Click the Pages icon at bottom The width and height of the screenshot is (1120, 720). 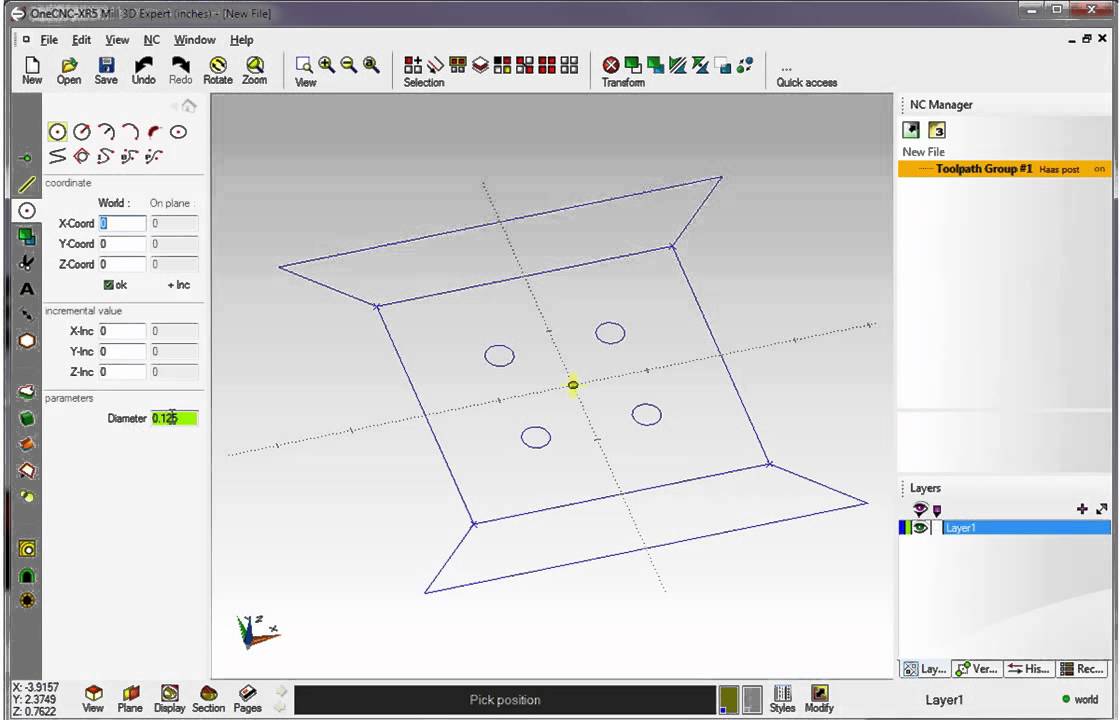(247, 699)
